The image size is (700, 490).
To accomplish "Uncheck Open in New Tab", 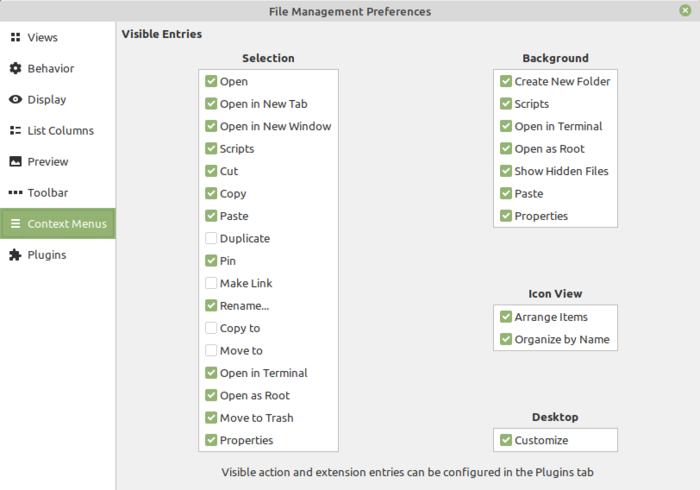I will coord(211,104).
